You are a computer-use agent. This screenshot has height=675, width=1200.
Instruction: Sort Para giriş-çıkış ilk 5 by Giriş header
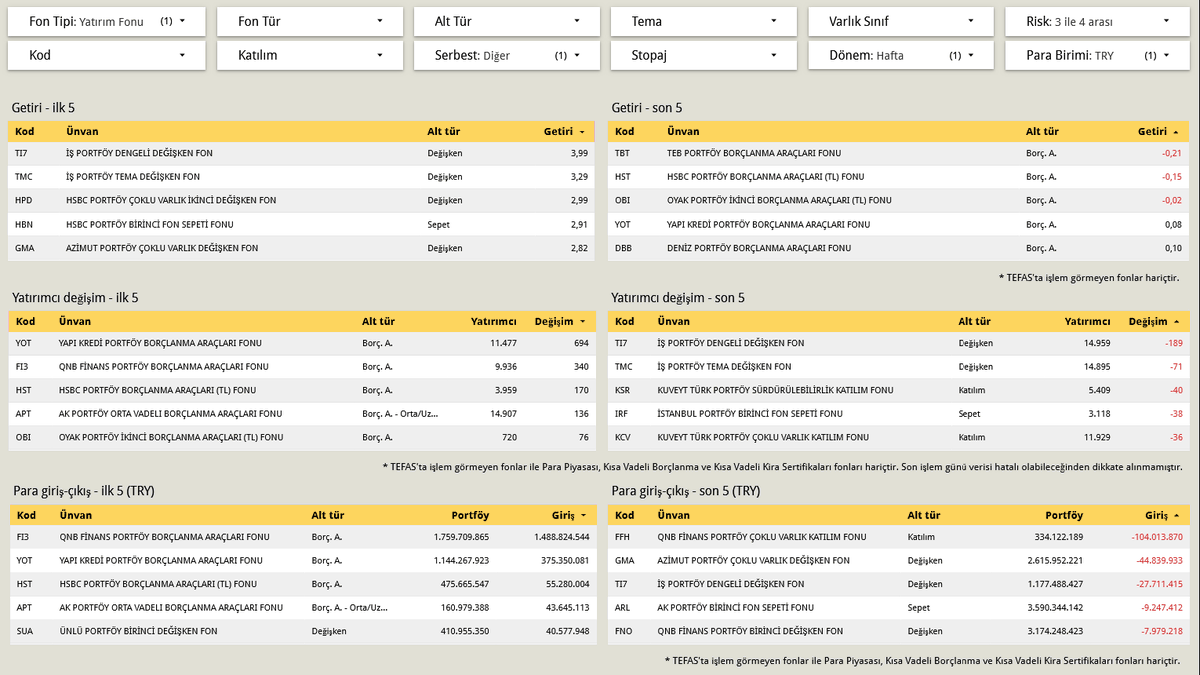pyautogui.click(x=564, y=515)
